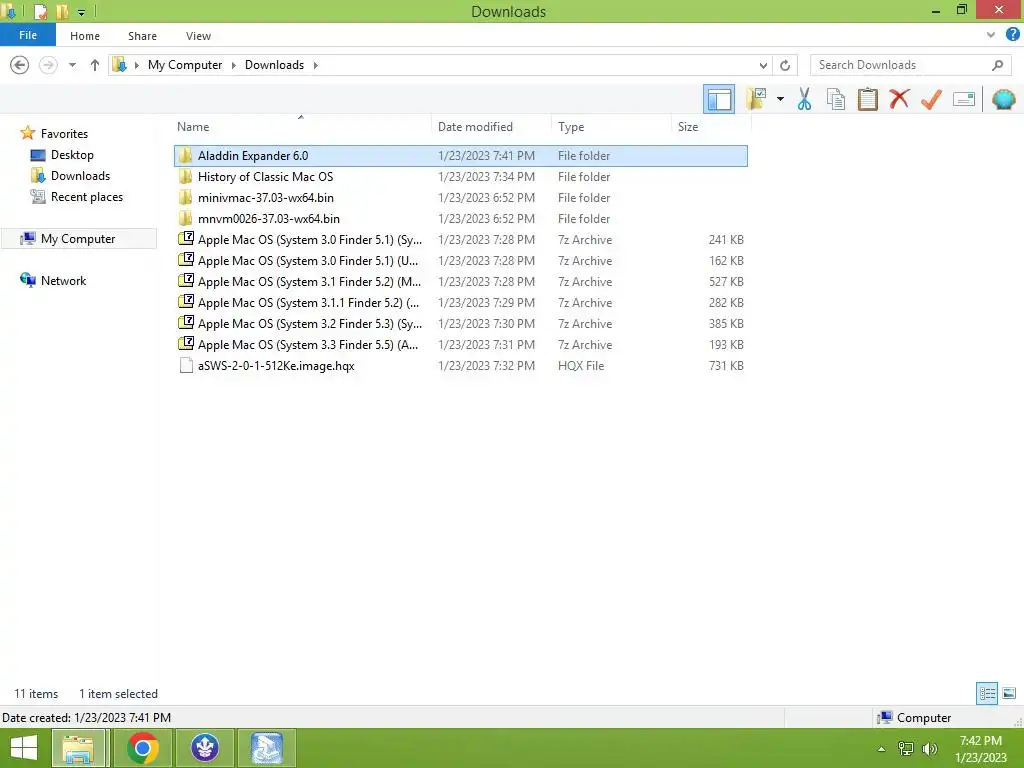Select Favorites in navigation pane
The width and height of the screenshot is (1024, 768).
[64, 133]
